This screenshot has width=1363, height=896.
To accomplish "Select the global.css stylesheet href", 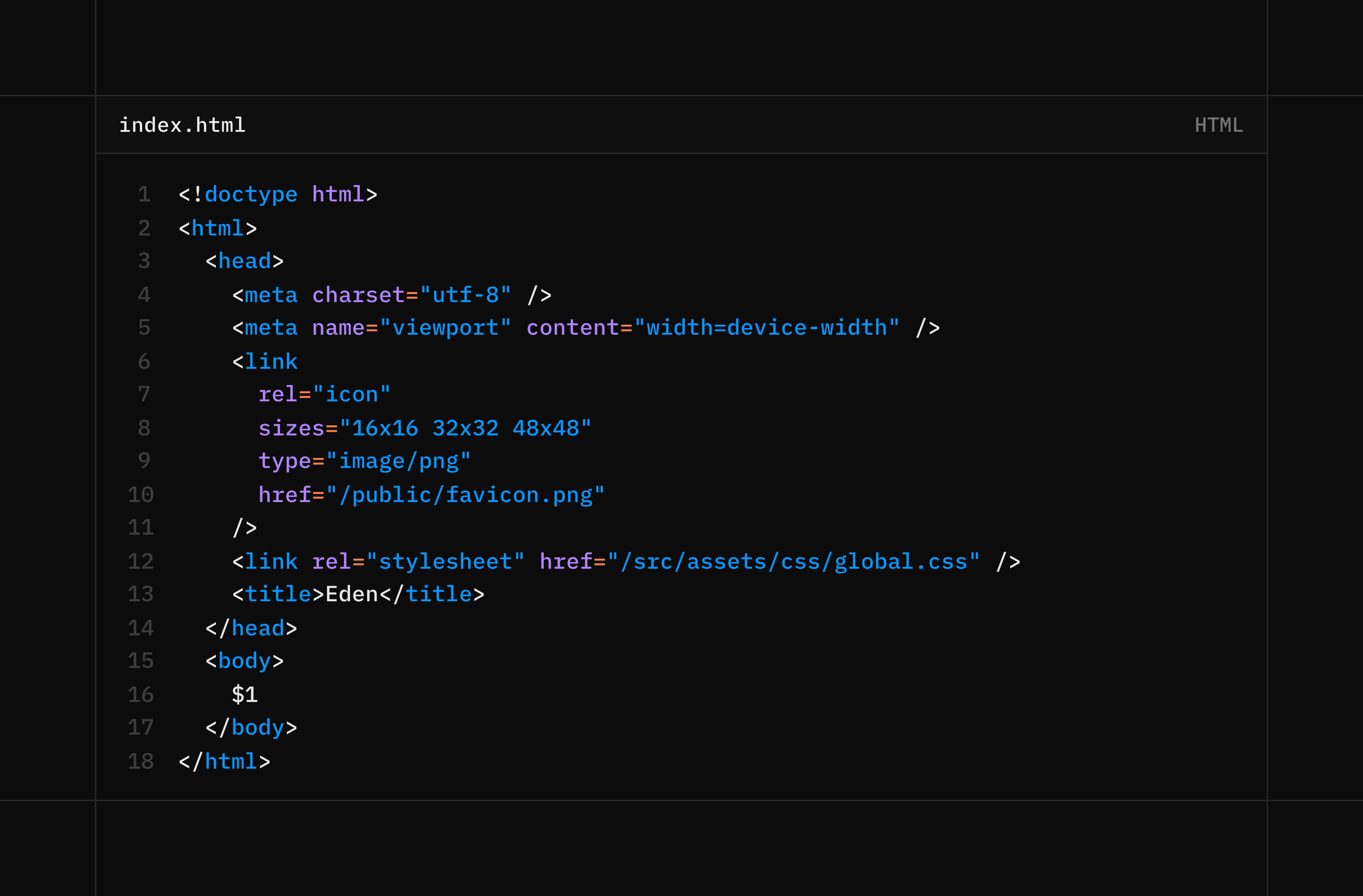I will pos(796,561).
